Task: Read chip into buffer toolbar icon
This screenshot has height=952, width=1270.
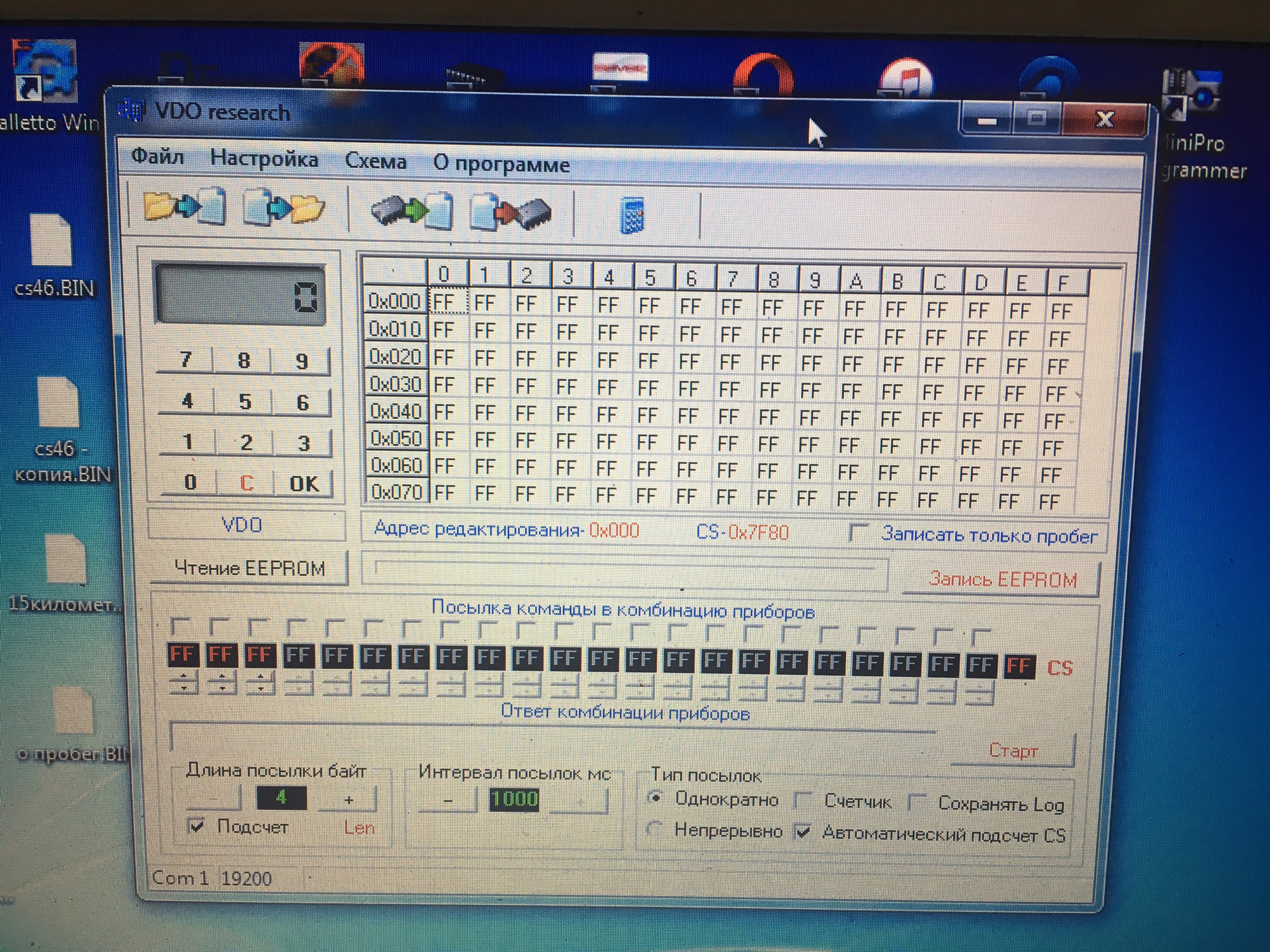Action: coord(411,210)
